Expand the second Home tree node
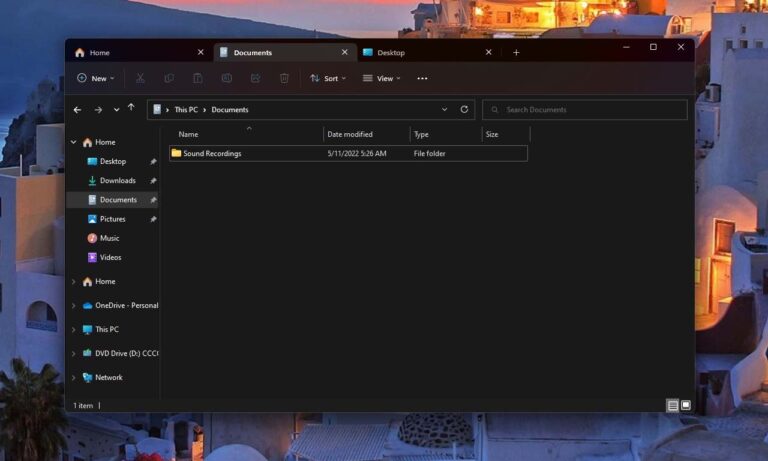Screen dimensions: 768x461 (x=73, y=282)
